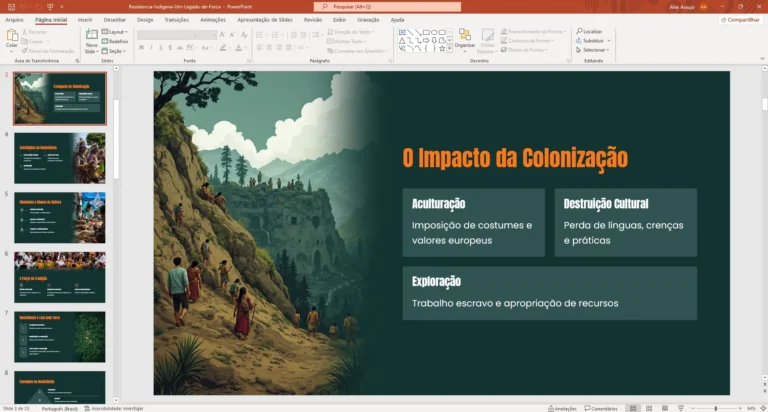This screenshot has height=412, width=768.
Task: Expand the shapes gallery more arrow
Action: [x=450, y=48]
